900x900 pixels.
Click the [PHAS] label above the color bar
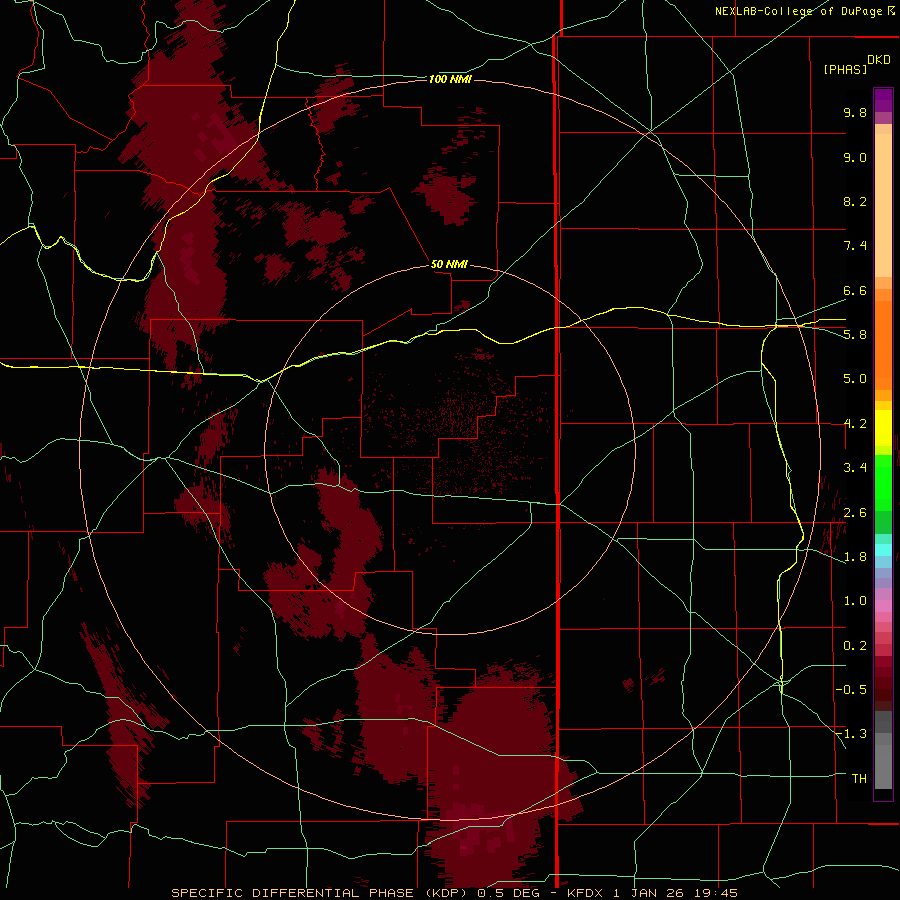pos(845,69)
